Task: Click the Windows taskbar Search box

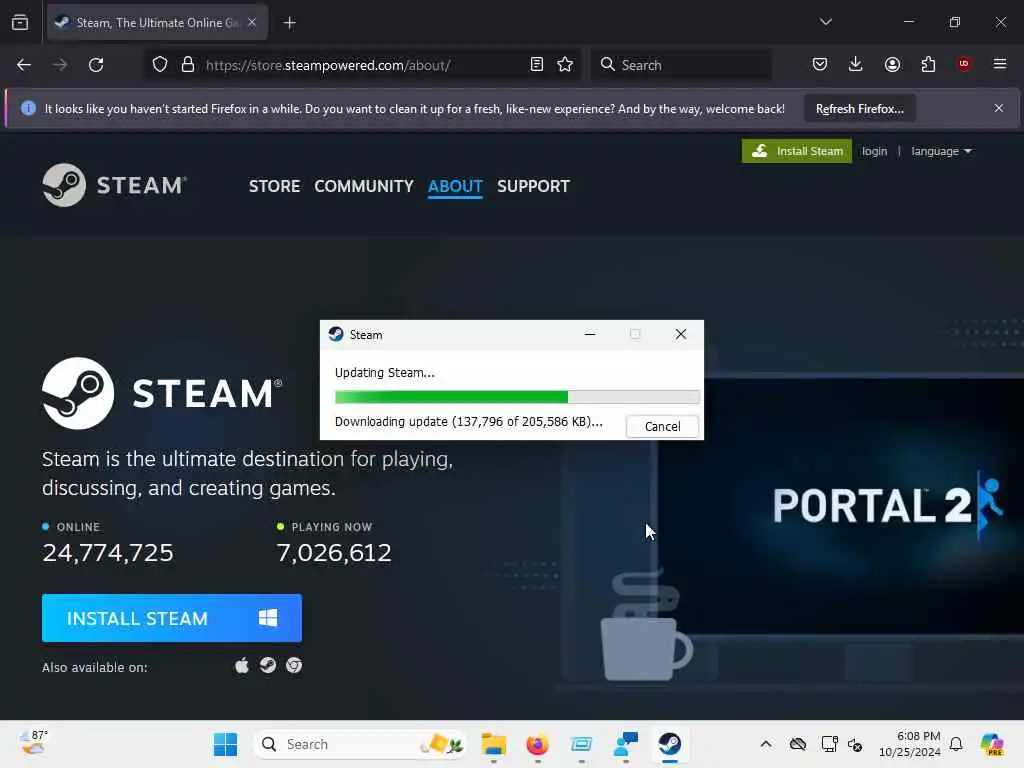Action: (359, 744)
